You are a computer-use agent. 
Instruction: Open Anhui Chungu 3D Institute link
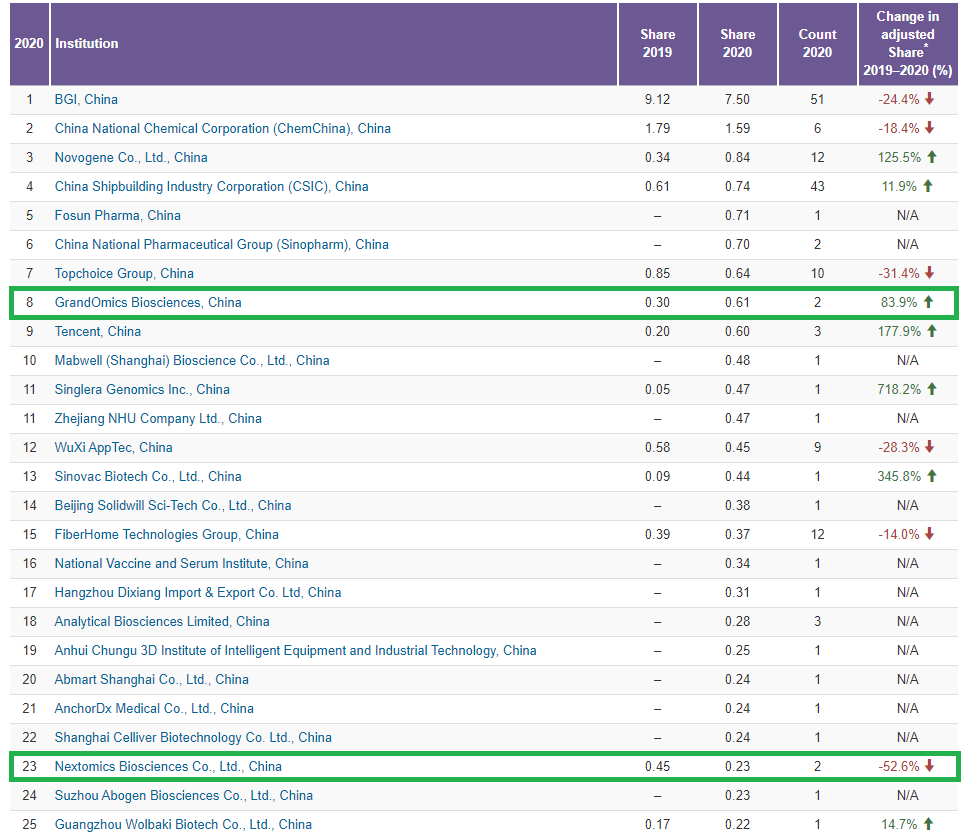tap(295, 649)
